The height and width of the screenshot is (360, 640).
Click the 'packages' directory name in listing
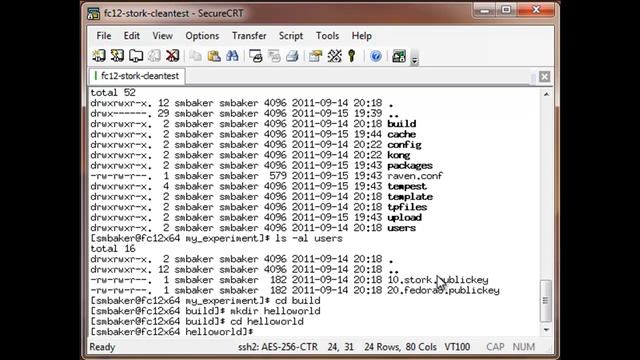pyautogui.click(x=410, y=166)
